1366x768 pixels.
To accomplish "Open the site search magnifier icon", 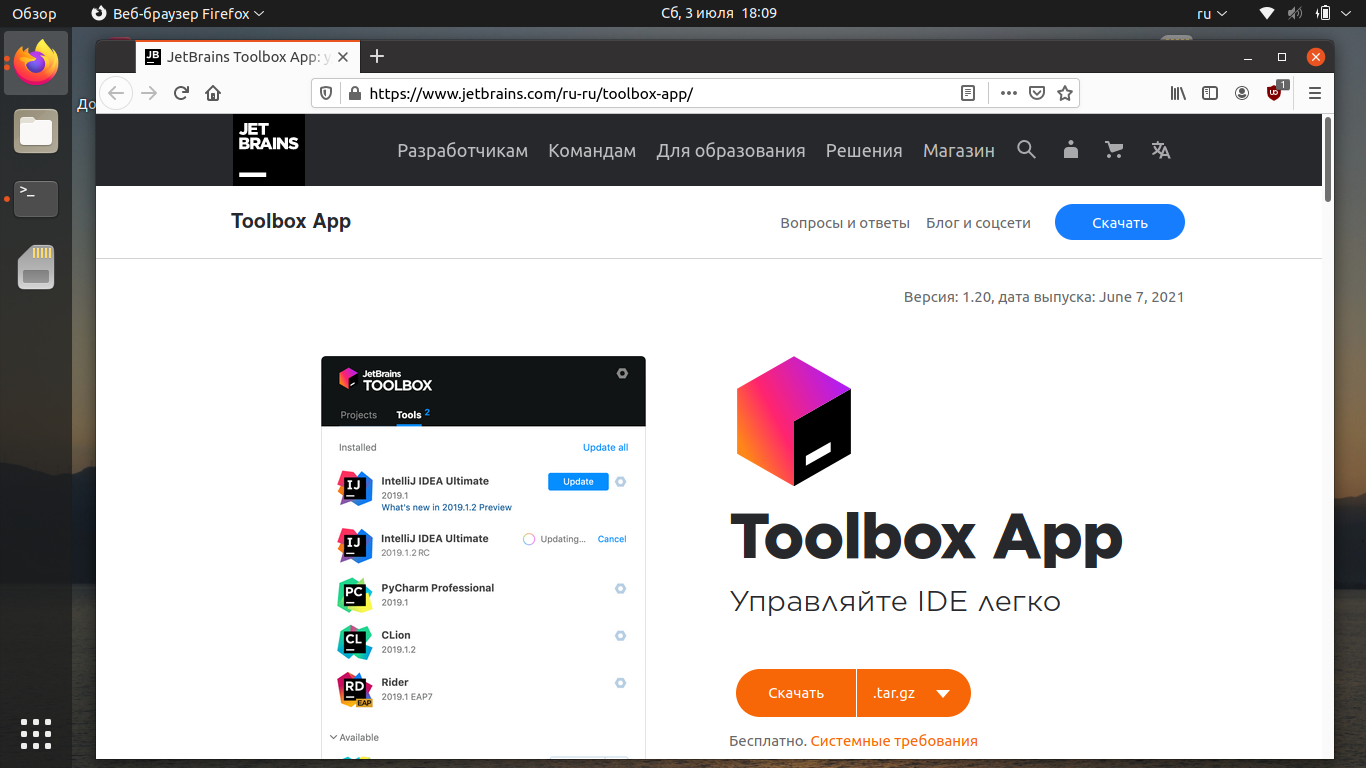I will (x=1026, y=150).
